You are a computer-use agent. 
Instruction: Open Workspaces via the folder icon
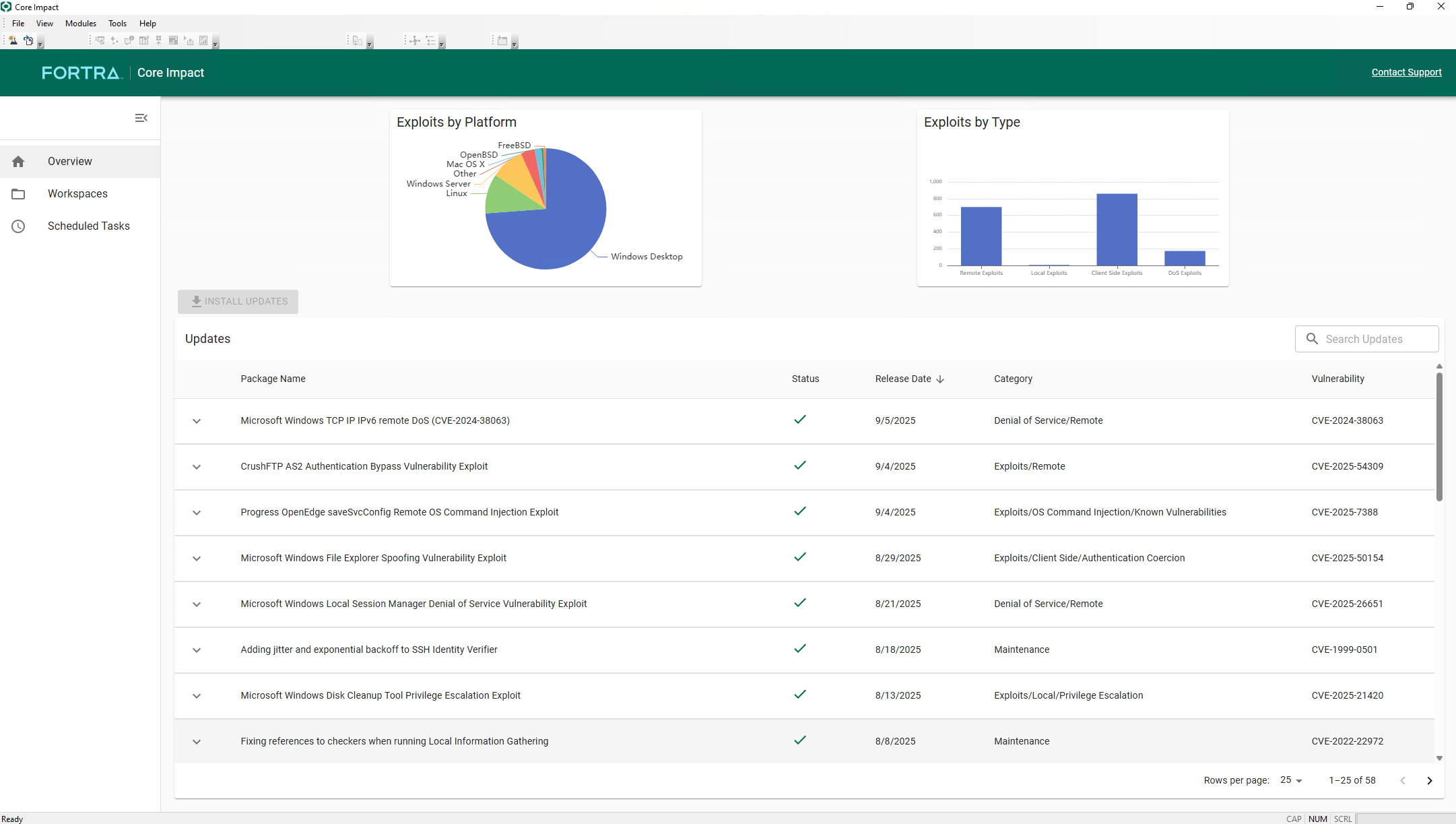click(18, 194)
